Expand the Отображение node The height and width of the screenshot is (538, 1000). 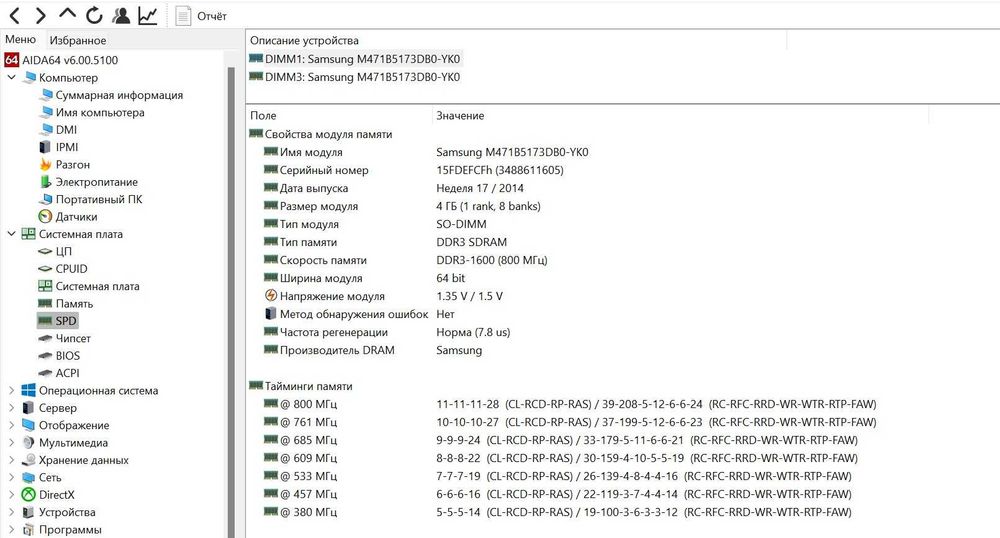coord(11,425)
